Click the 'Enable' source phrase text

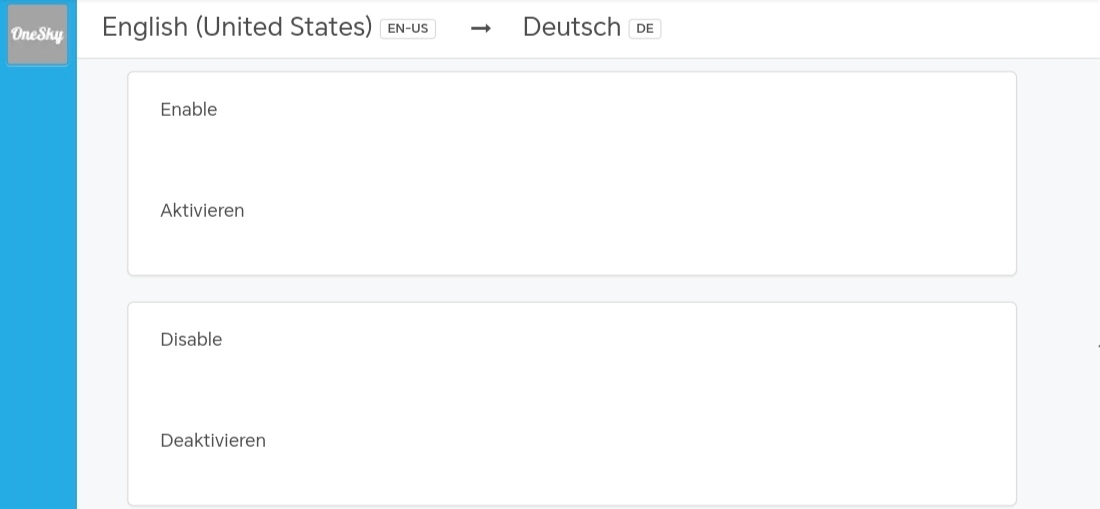(188, 110)
